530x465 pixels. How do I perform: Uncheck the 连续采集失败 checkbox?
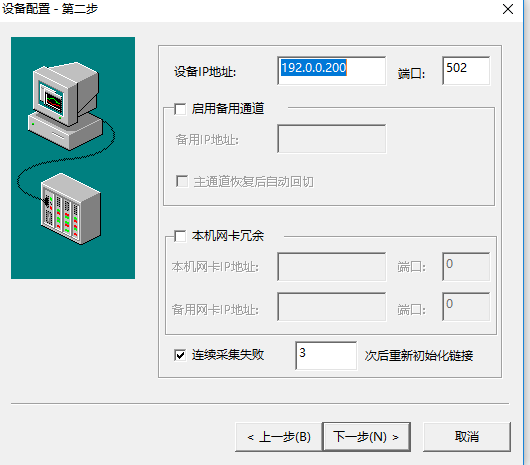point(180,355)
